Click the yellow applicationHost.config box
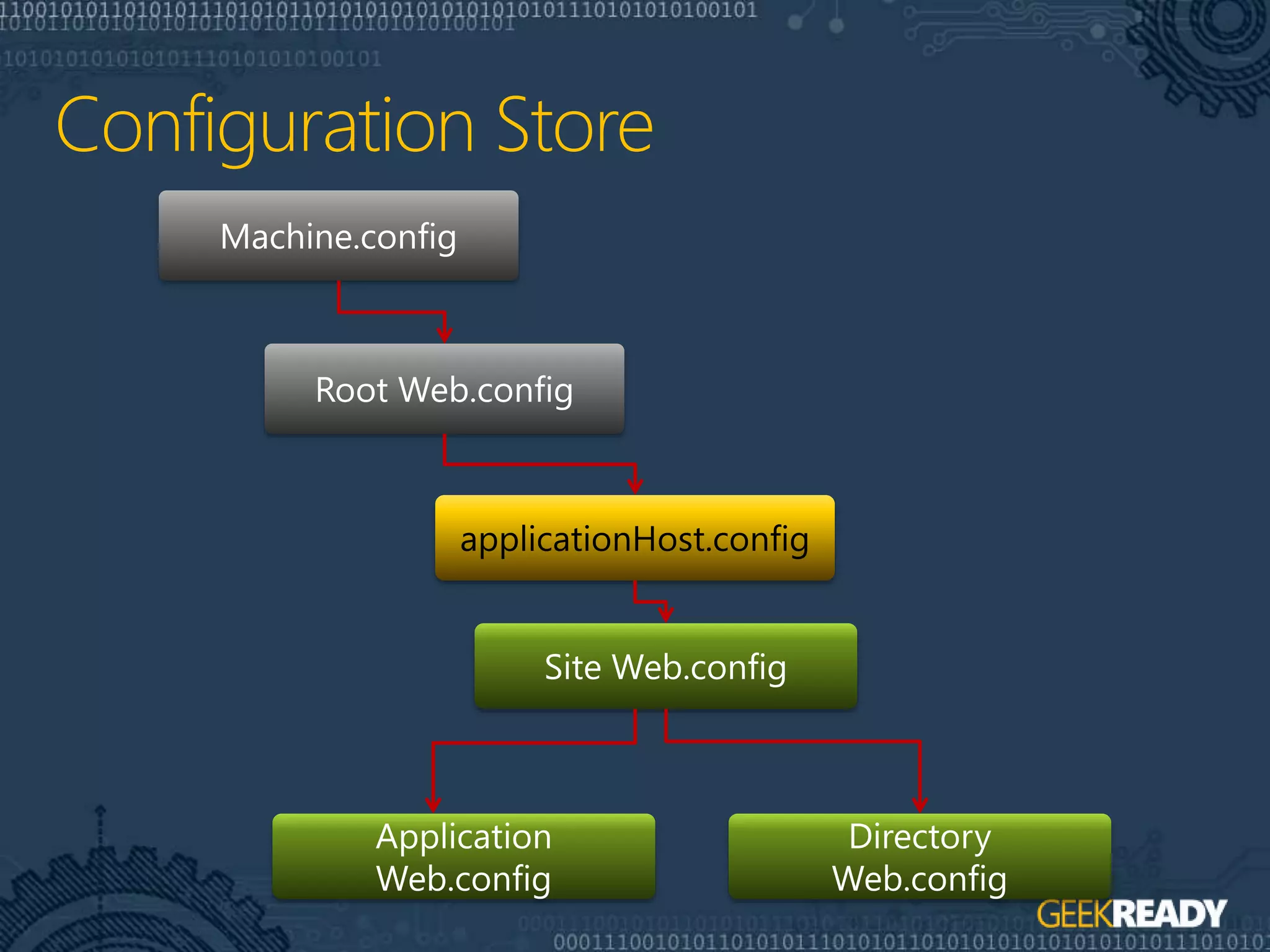This screenshot has width=1270, height=952. (634, 538)
